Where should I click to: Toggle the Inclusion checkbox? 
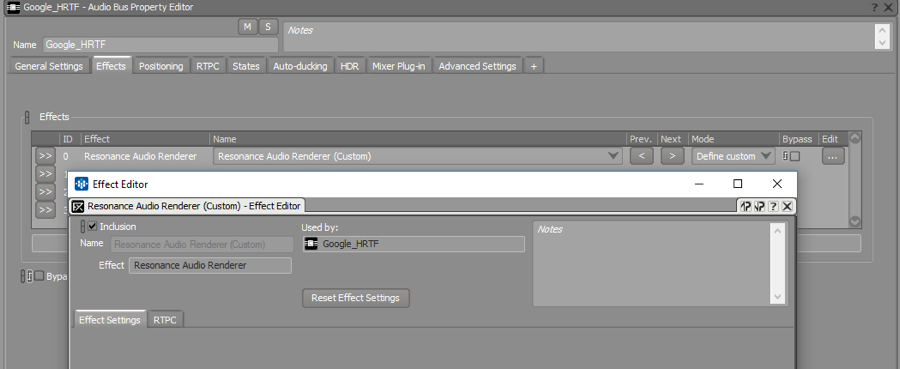pyautogui.click(x=92, y=227)
